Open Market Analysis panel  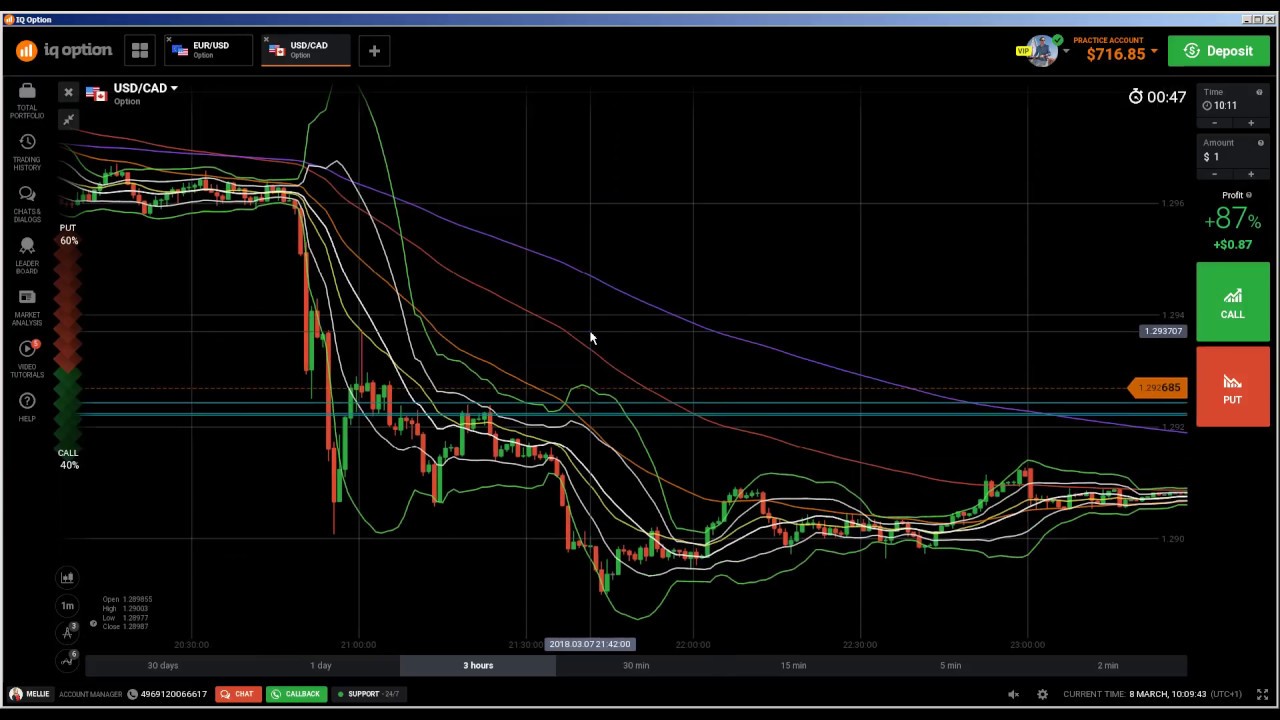27,307
